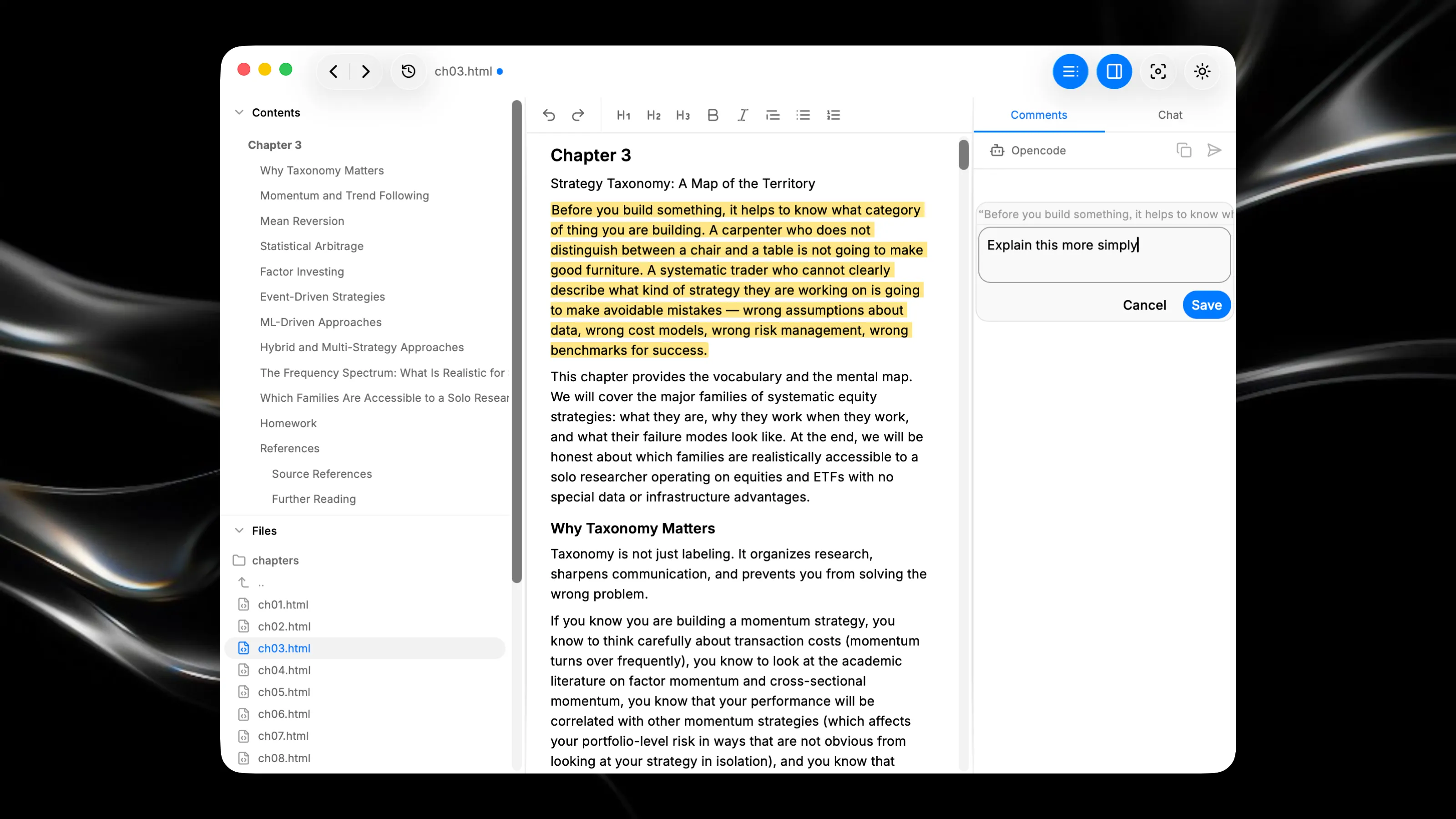Navigate to Mean Reversion section
1456x819 pixels.
pos(302,221)
